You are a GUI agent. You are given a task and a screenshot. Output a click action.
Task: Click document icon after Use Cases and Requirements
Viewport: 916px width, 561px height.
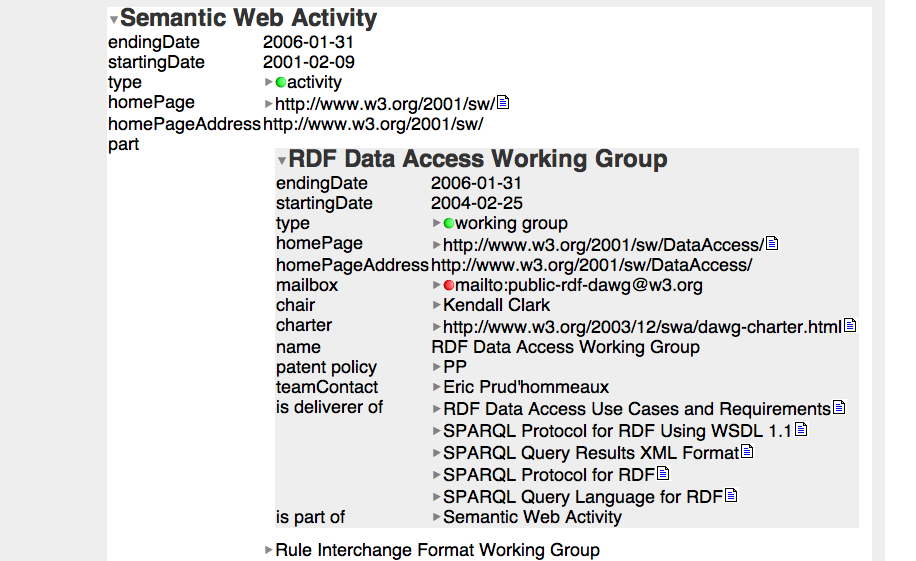coord(839,408)
